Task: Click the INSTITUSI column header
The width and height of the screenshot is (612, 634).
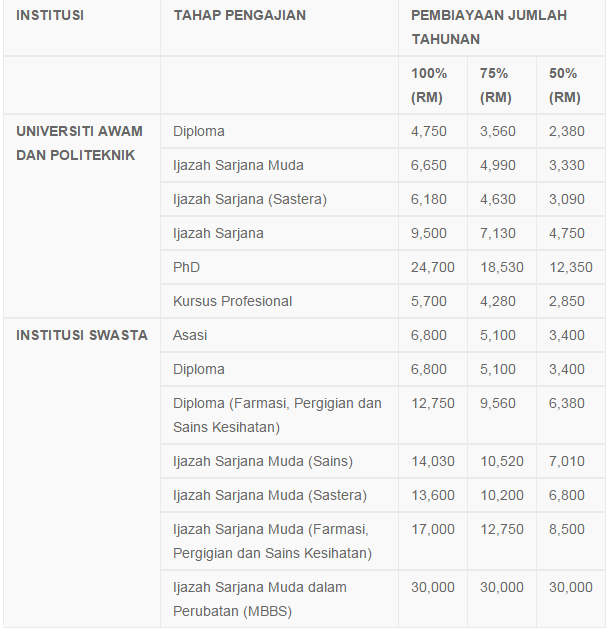Action: pyautogui.click(x=50, y=15)
